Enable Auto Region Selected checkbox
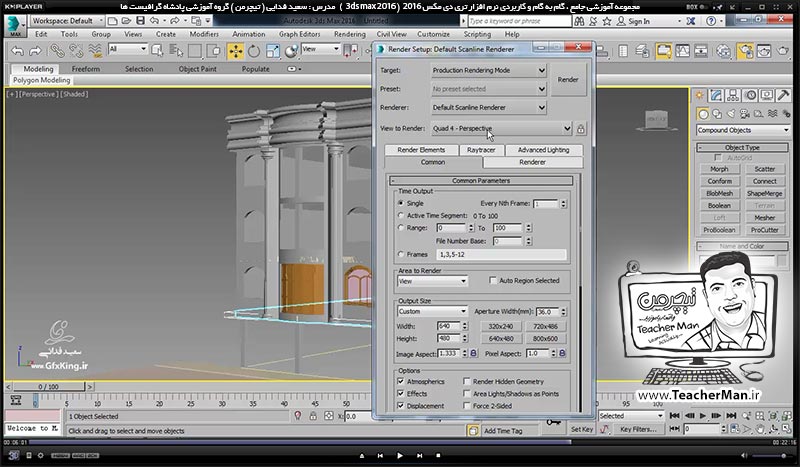 point(493,280)
